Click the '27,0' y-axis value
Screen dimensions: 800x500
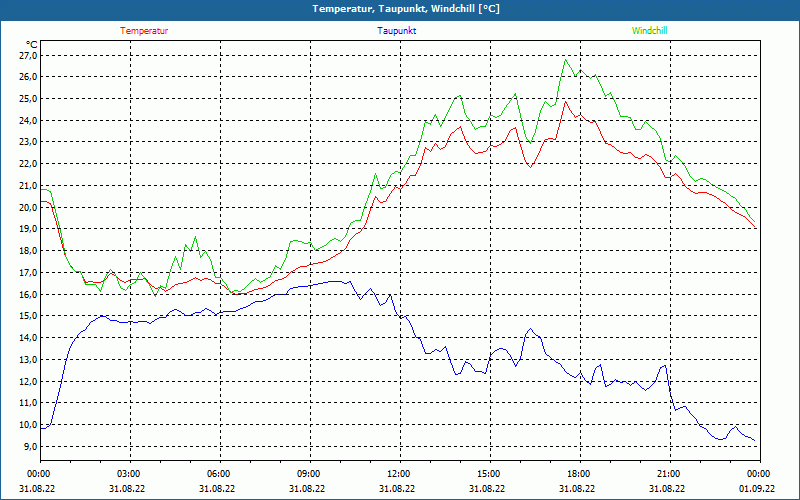click(28, 55)
